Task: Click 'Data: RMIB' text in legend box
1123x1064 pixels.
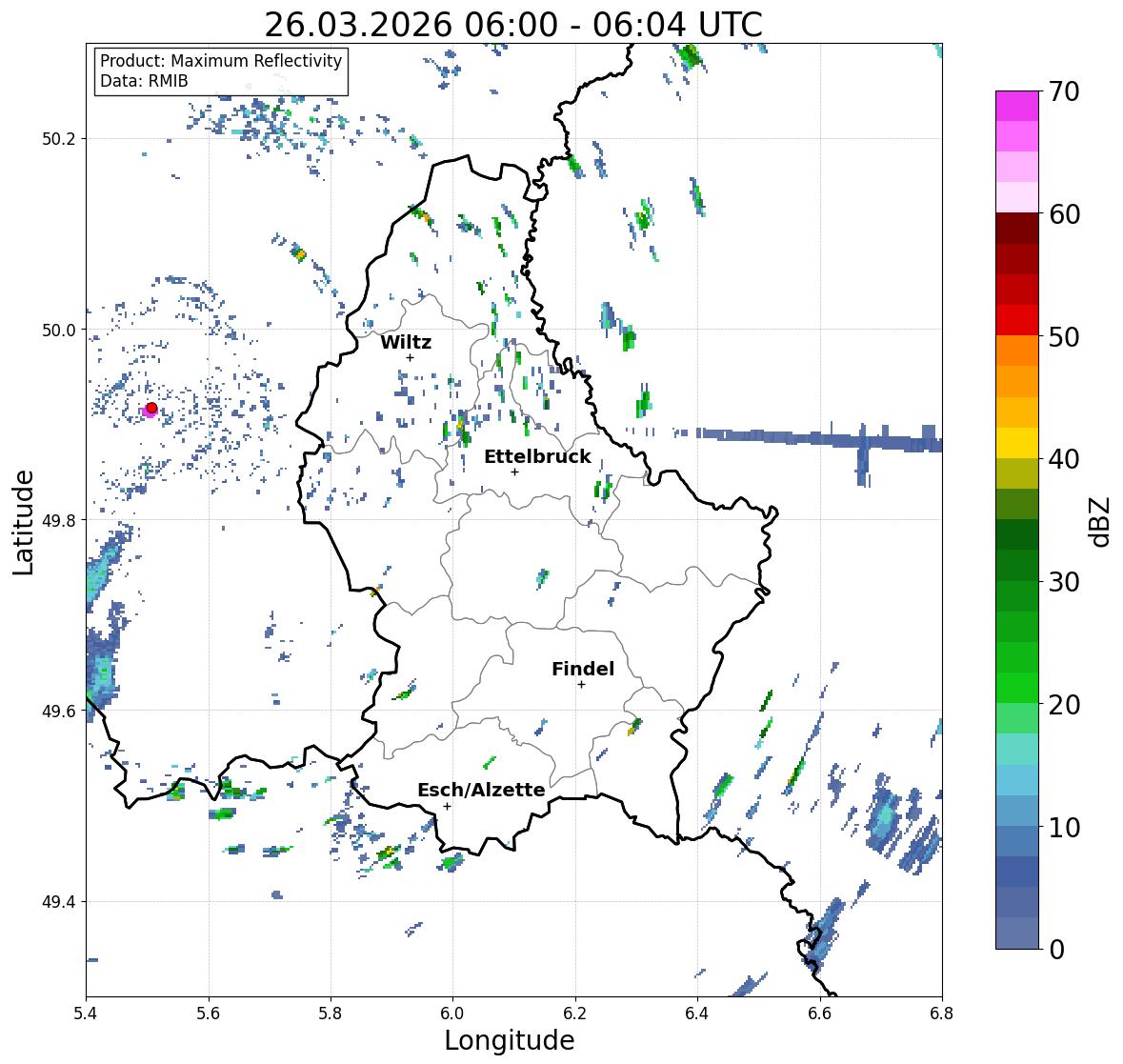Action: pos(144,81)
